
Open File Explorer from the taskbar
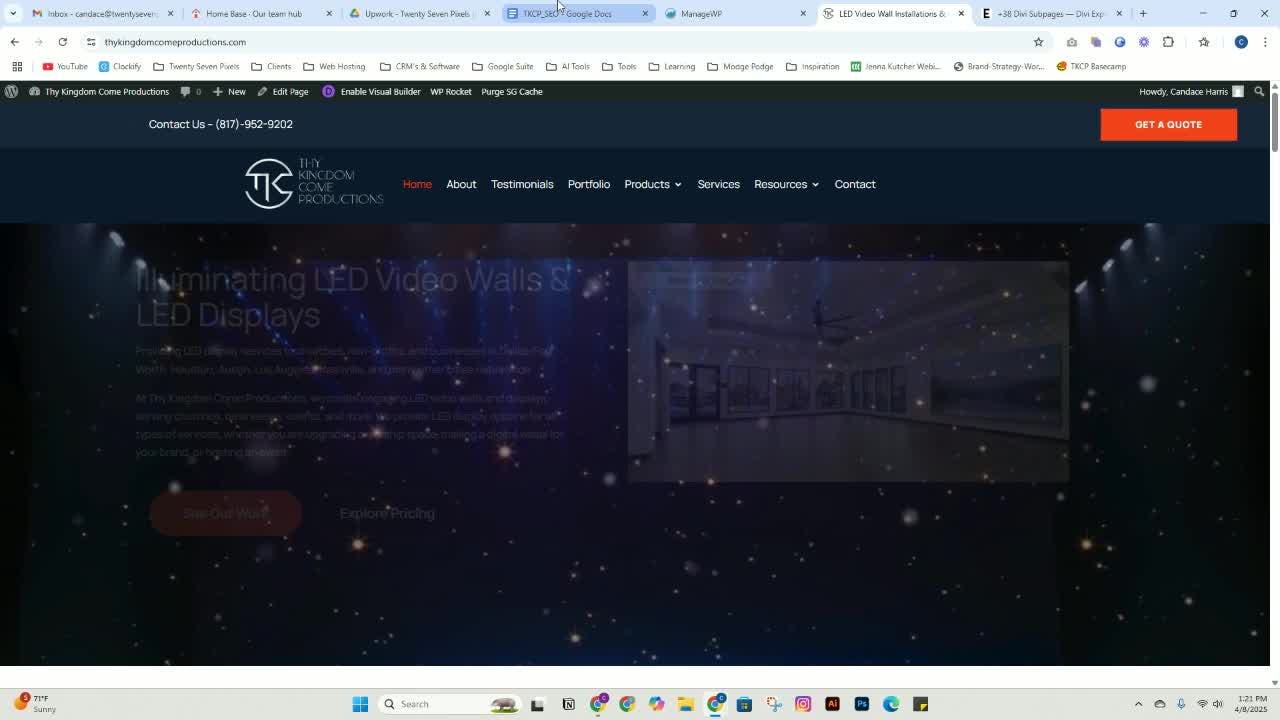(x=685, y=704)
